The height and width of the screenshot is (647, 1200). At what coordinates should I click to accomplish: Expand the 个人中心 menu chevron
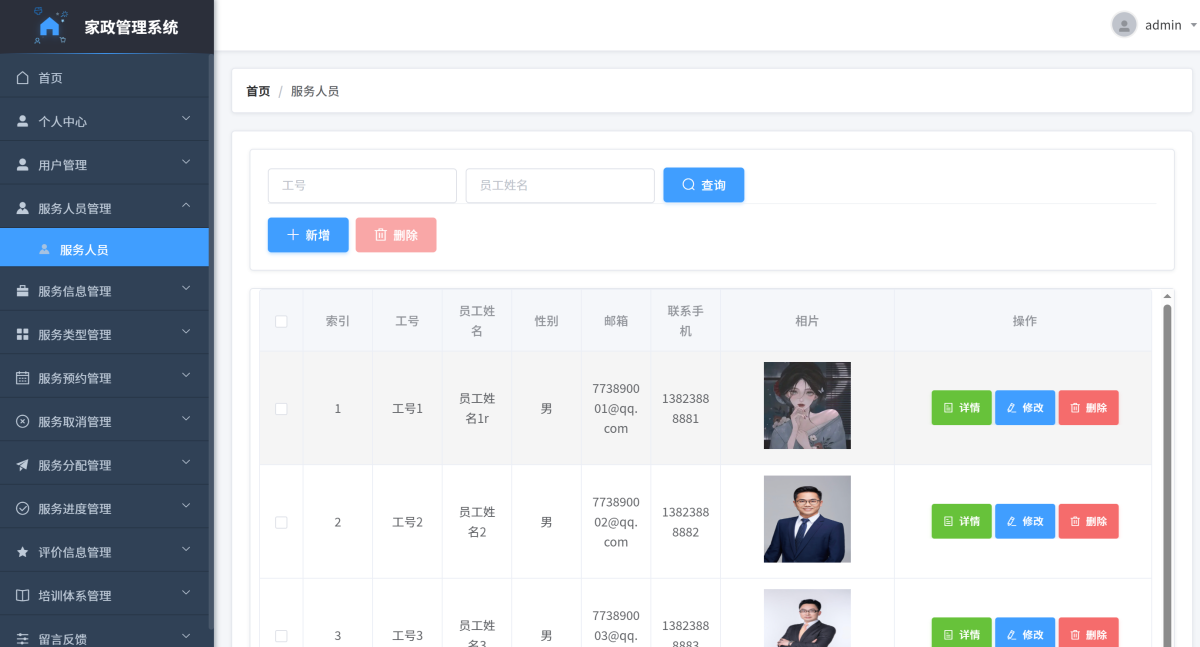(x=186, y=119)
